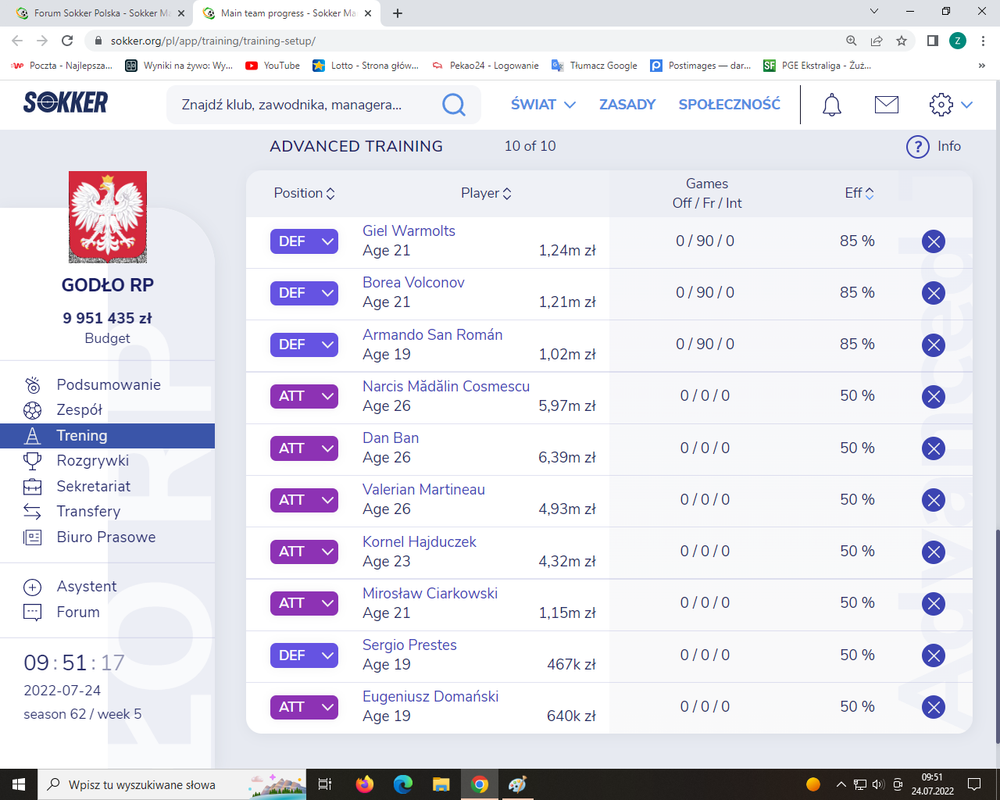The height and width of the screenshot is (800, 1000).
Task: Sort table by Player column
Action: pos(486,193)
